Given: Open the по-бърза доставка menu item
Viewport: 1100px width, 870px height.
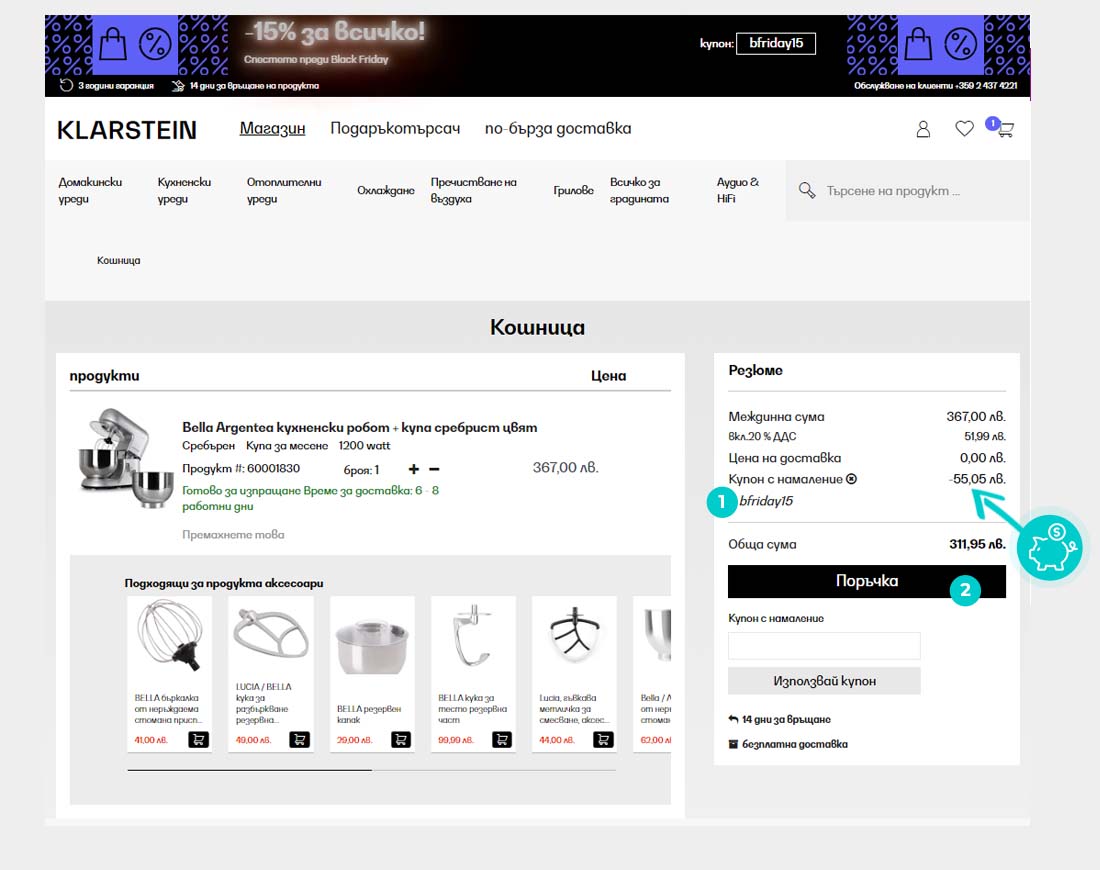Looking at the screenshot, I should tap(558, 129).
